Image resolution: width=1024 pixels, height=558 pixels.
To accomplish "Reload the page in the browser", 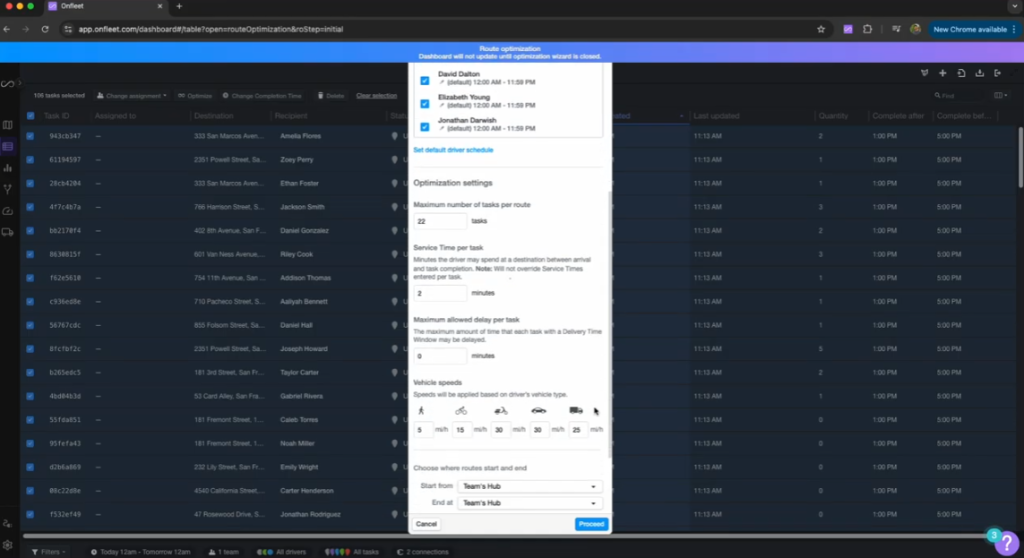I will (45, 29).
